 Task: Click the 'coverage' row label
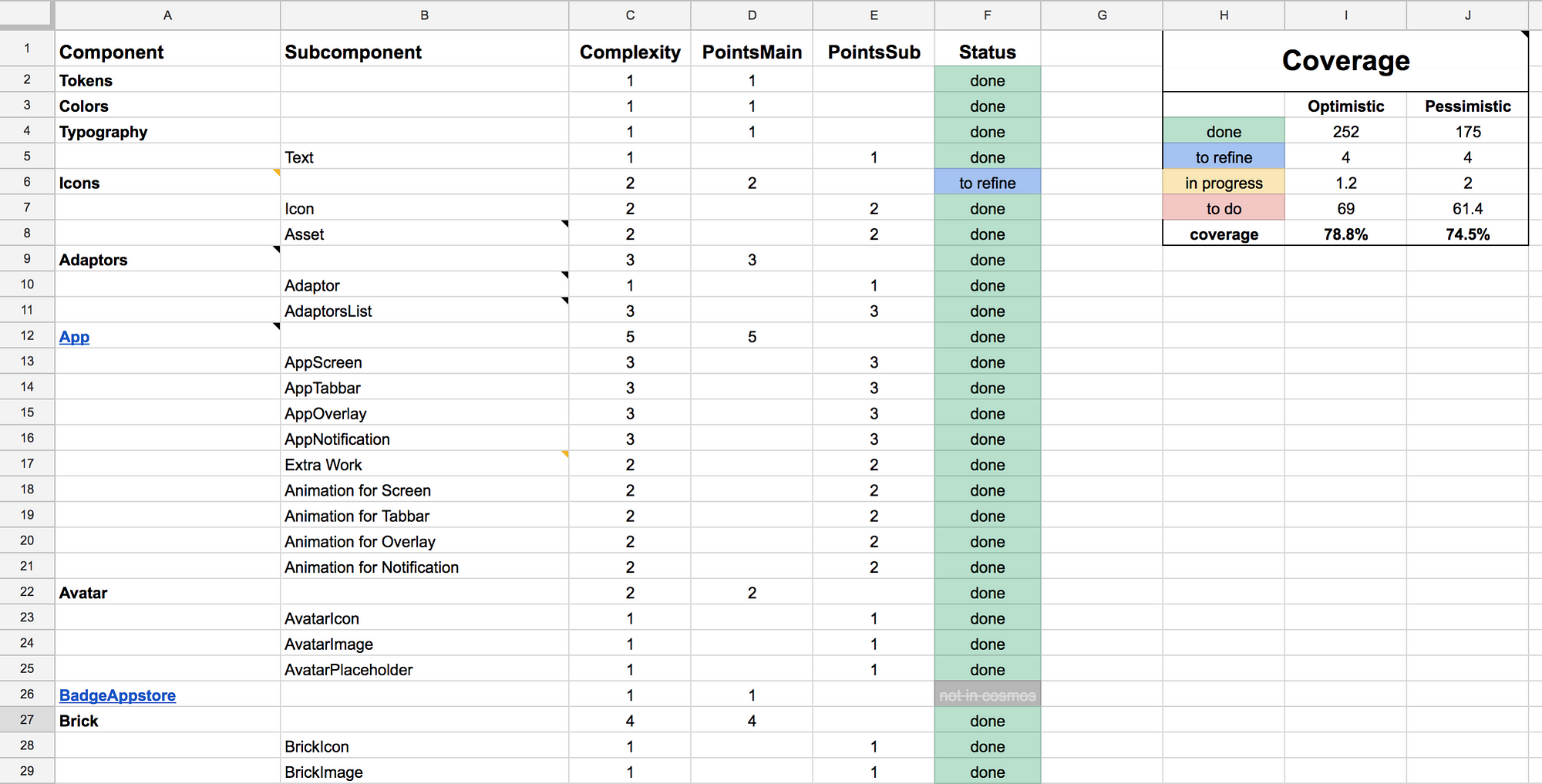click(x=1224, y=234)
